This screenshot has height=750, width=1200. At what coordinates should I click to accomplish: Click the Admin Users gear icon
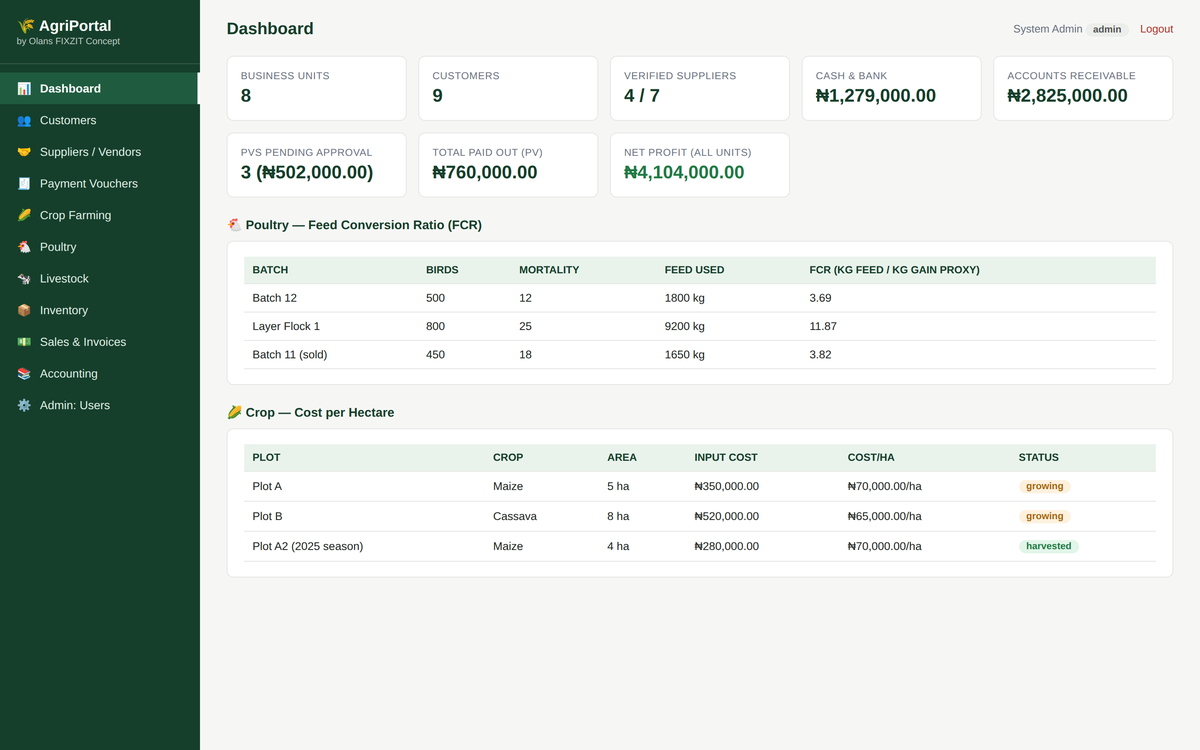pyautogui.click(x=24, y=405)
